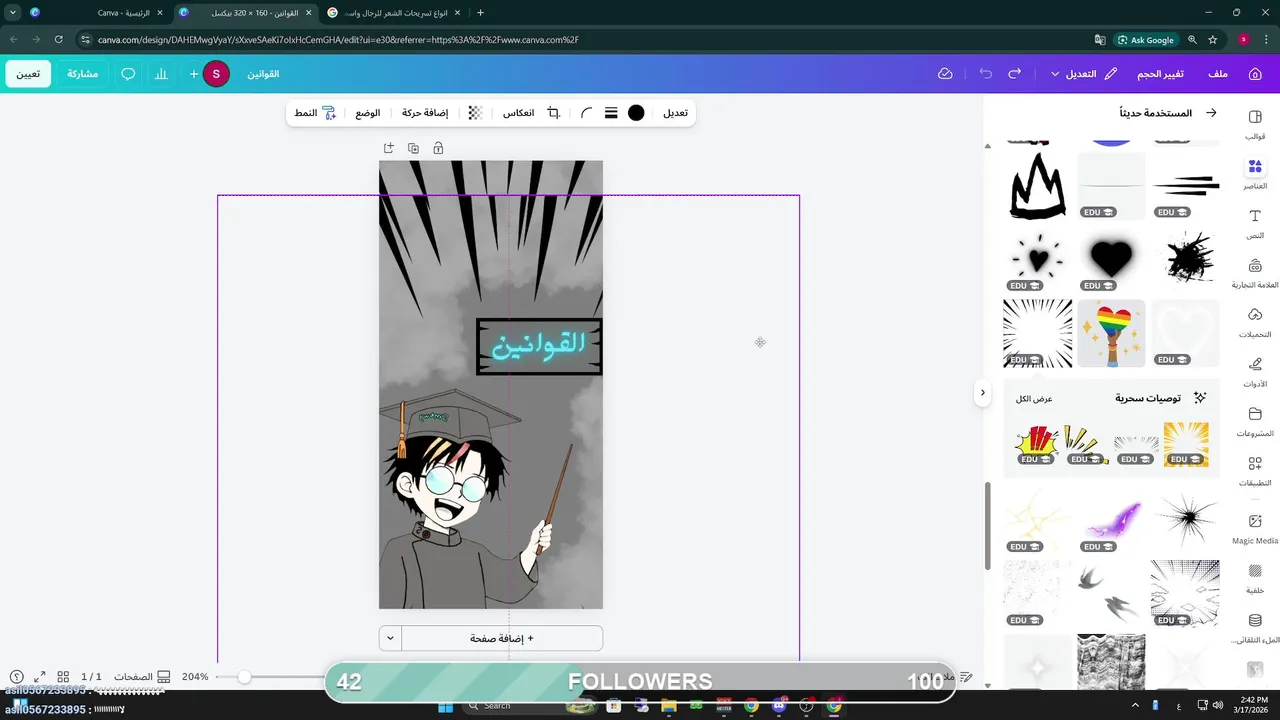Open the Projects (المشروعات) sidebar panel

coord(1255,422)
